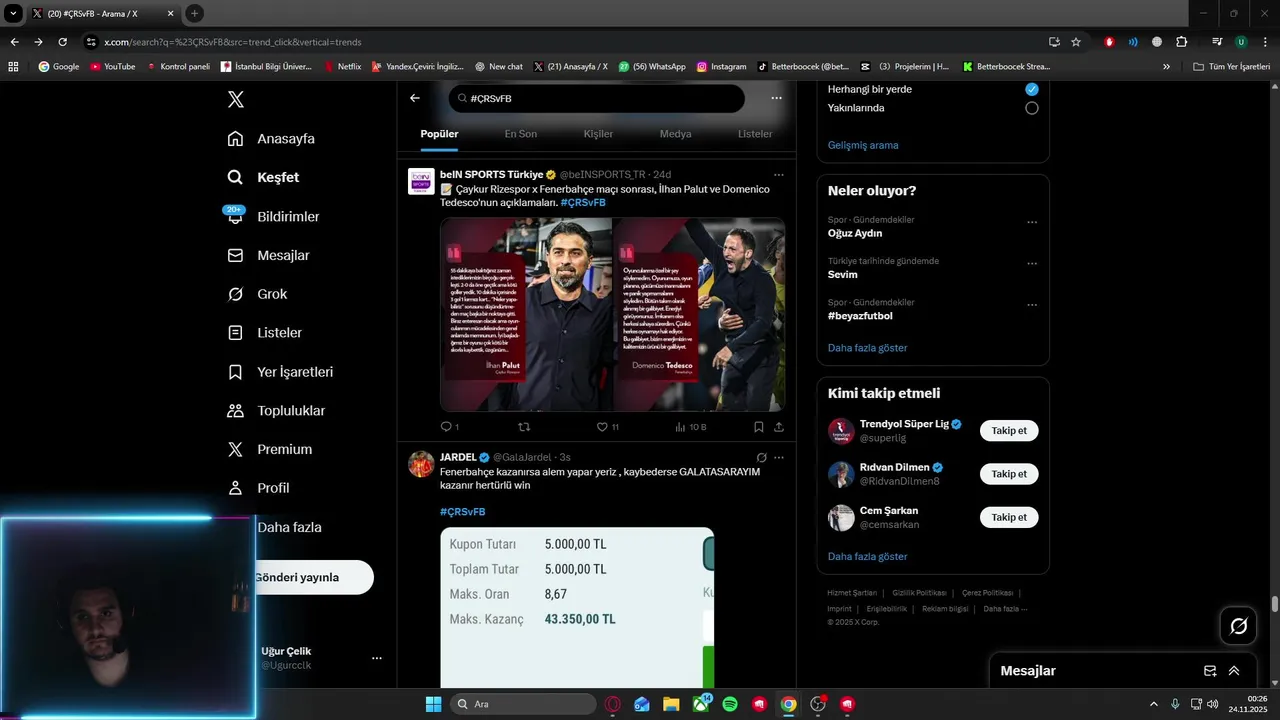Open the floating Grok button
Image resolution: width=1280 pixels, height=720 pixels.
[x=1239, y=626]
